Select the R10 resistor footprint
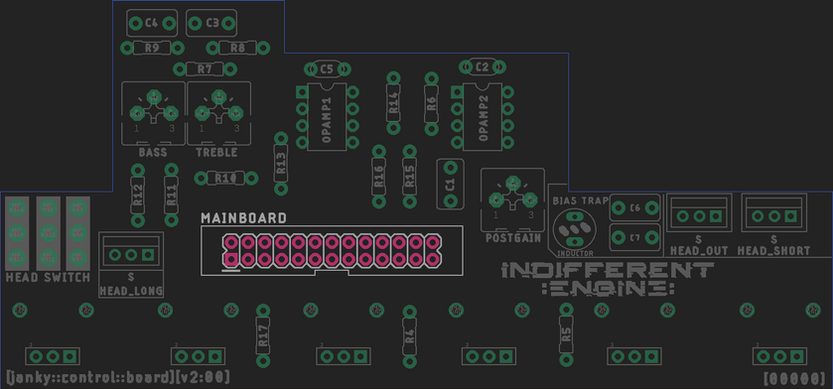 coord(226,178)
